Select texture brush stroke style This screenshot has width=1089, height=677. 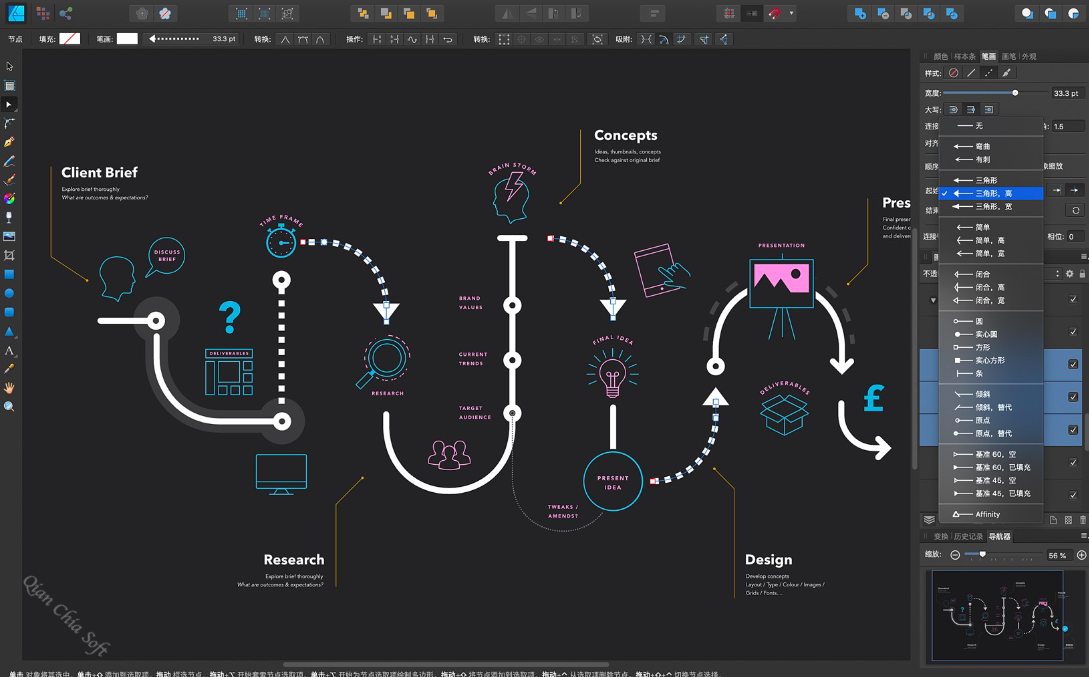1006,73
